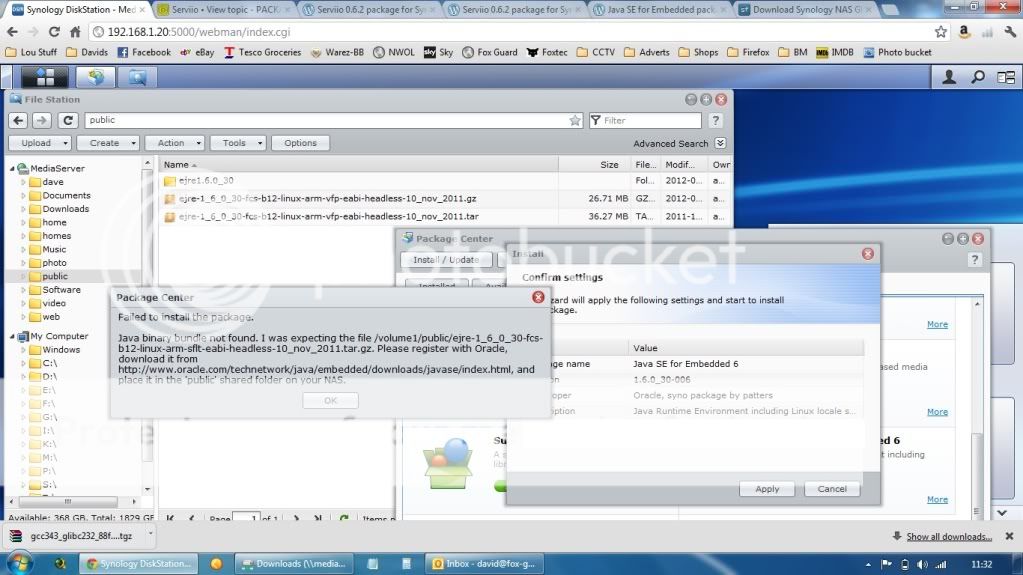Screen dimensions: 1023x575
Task: Open the IMDB bookmark
Action: (834, 52)
